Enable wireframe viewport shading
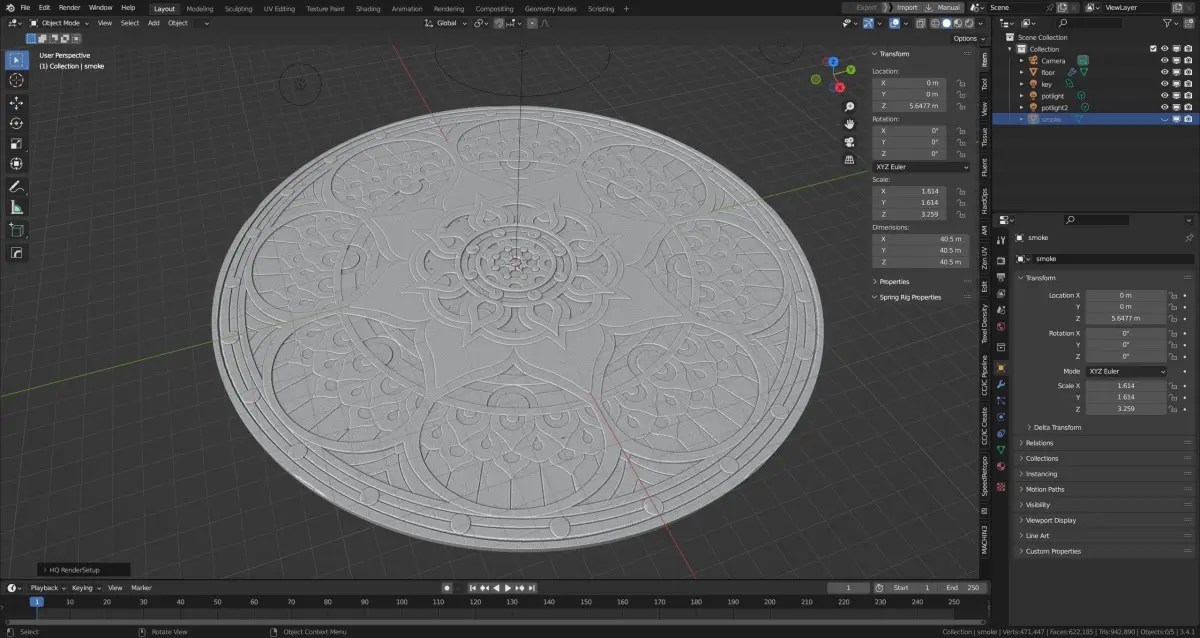1200x638 pixels. (935, 23)
